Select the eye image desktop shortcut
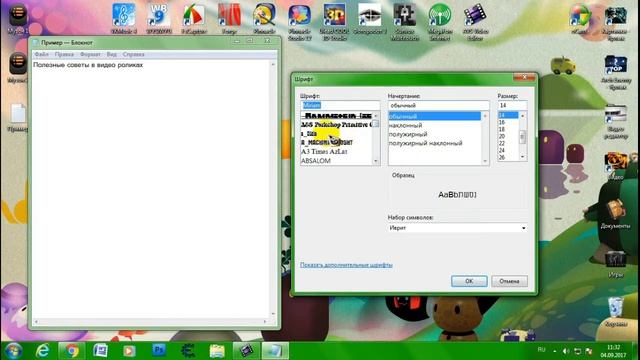Image resolution: width=640 pixels, height=360 pixels. point(369,19)
